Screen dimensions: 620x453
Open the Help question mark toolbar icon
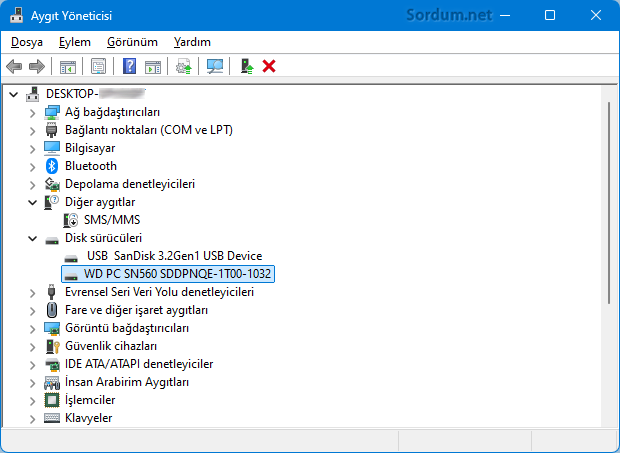point(129,66)
